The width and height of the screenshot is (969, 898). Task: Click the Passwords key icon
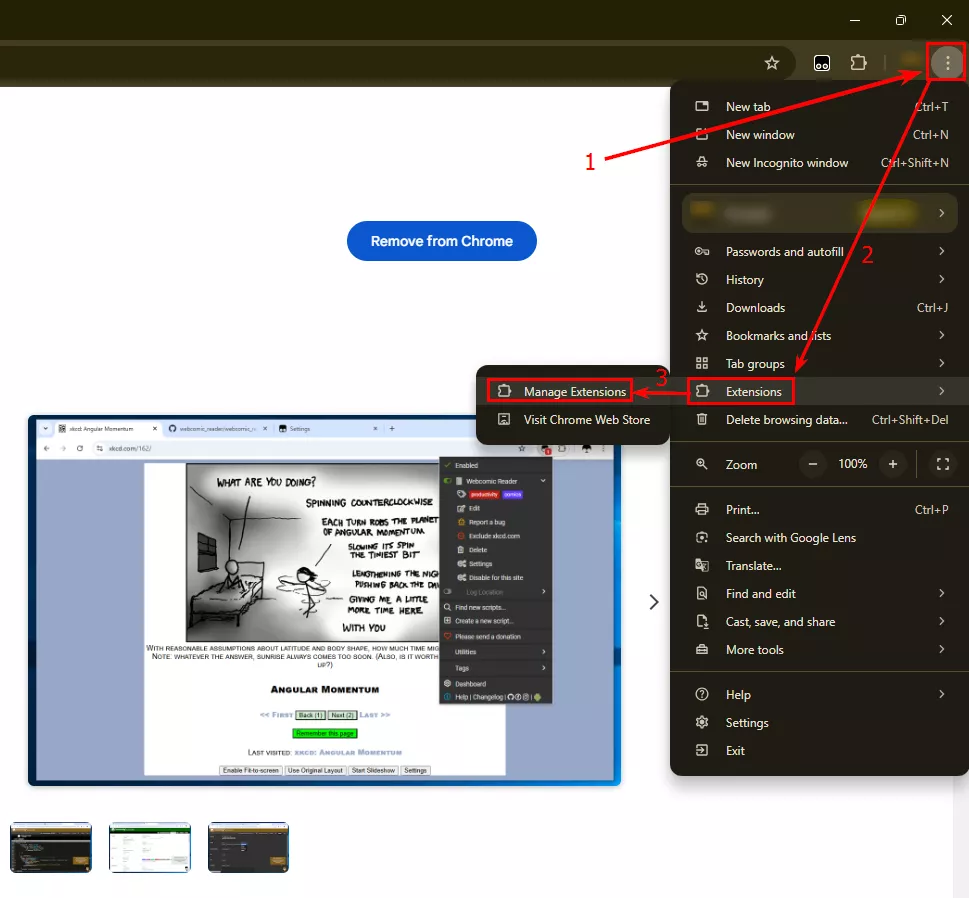(x=701, y=251)
